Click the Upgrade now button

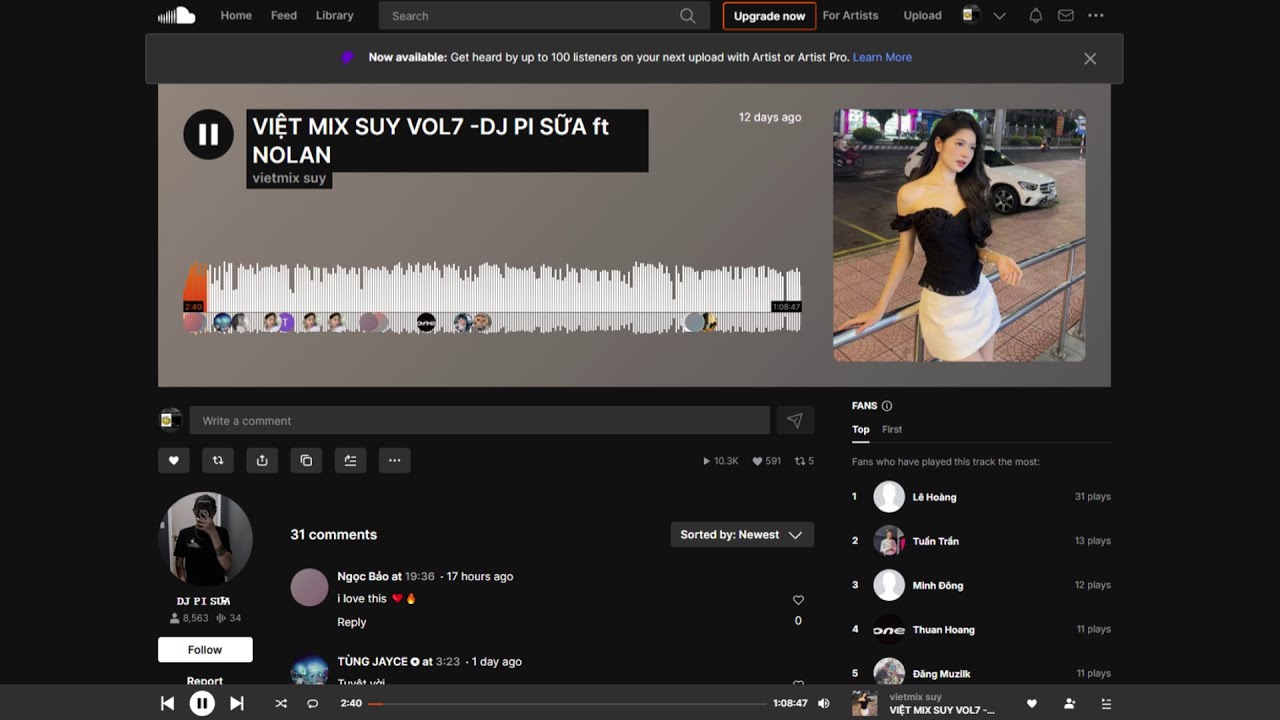click(769, 16)
